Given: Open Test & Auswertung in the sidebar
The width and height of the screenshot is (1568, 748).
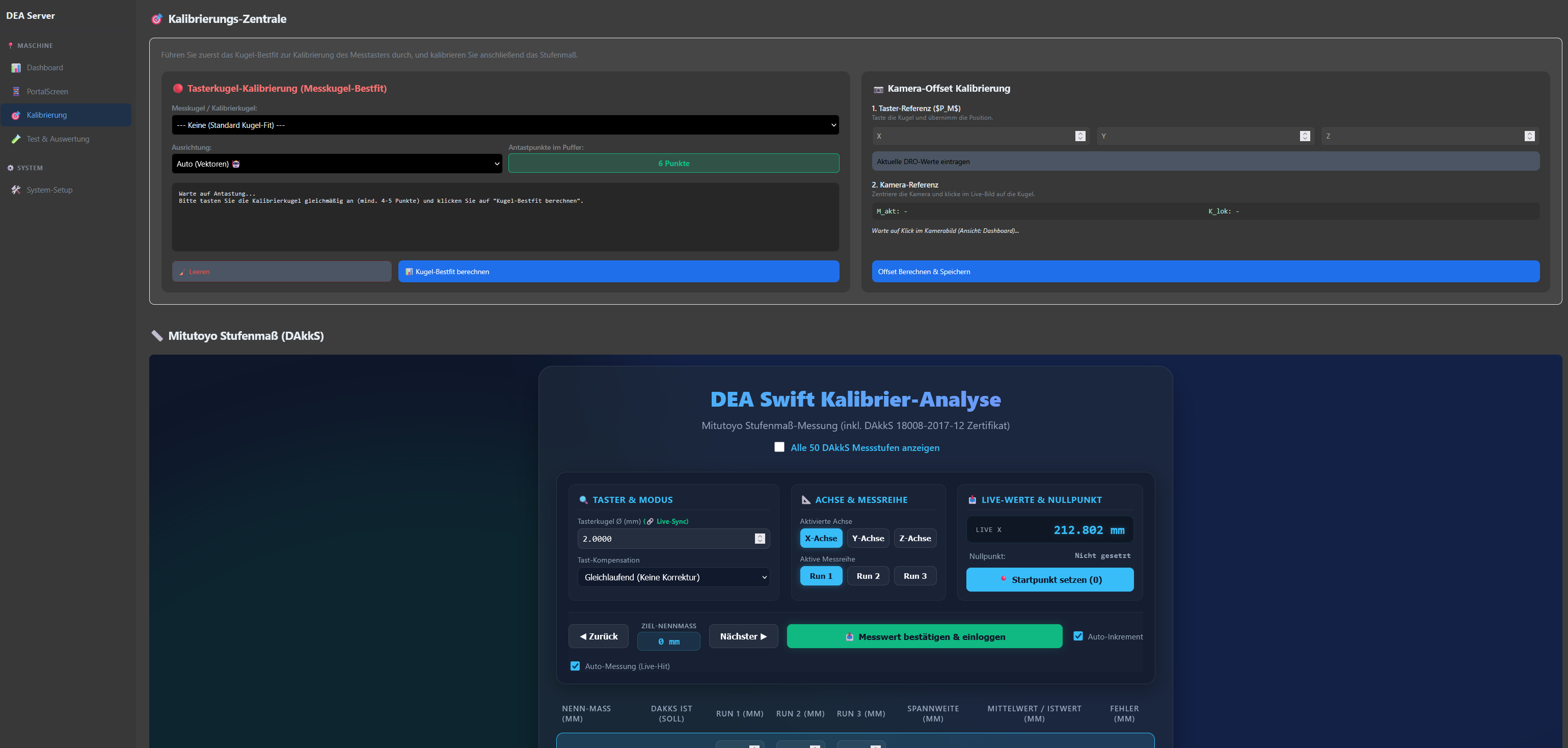Looking at the screenshot, I should coord(66,139).
